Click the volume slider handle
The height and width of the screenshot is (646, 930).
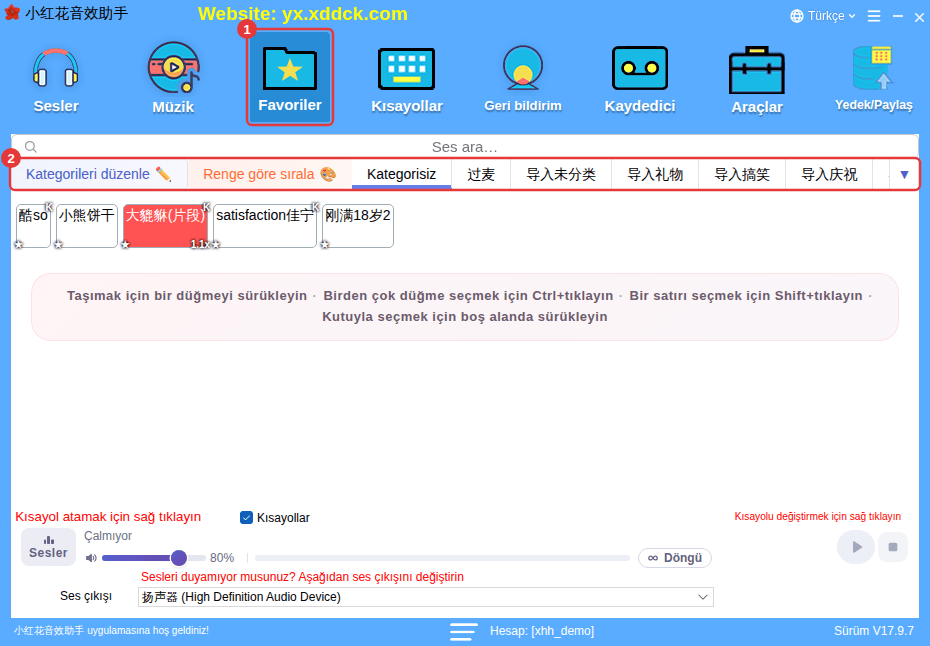pyautogui.click(x=179, y=558)
